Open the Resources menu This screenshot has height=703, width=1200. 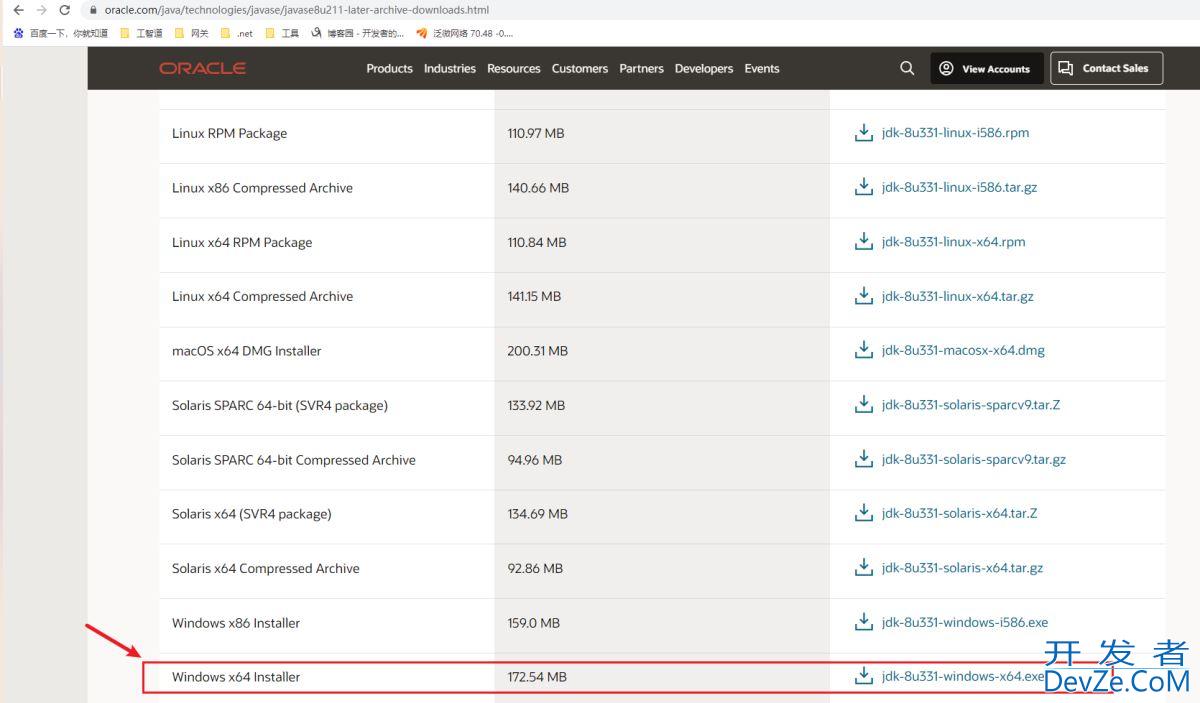point(514,69)
